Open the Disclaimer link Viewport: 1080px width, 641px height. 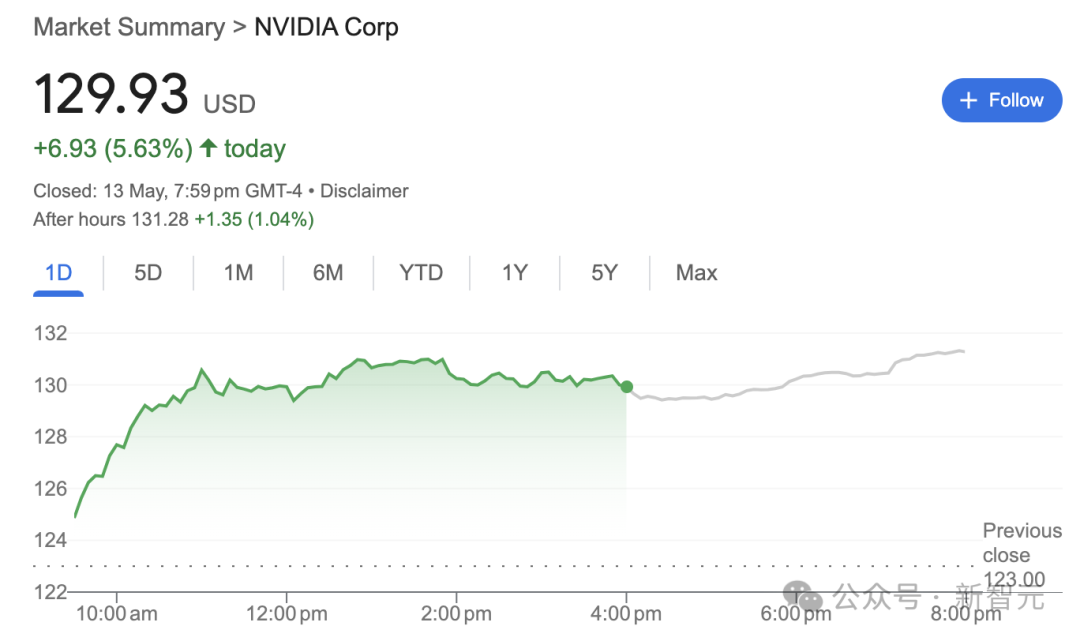pyautogui.click(x=364, y=191)
